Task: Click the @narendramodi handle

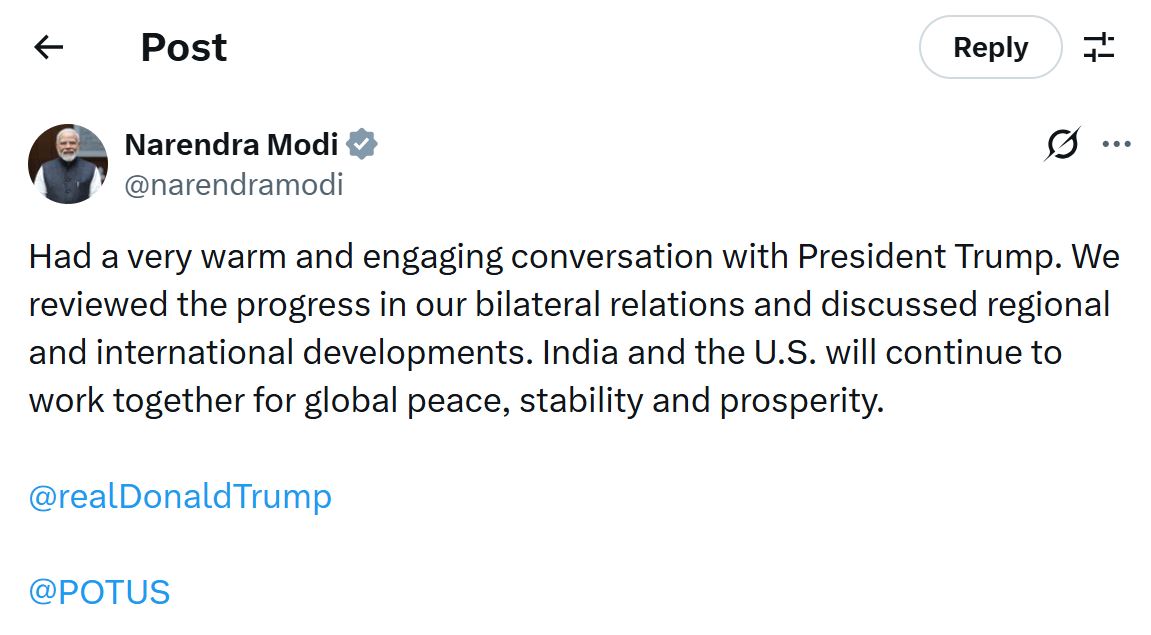Action: (x=235, y=184)
